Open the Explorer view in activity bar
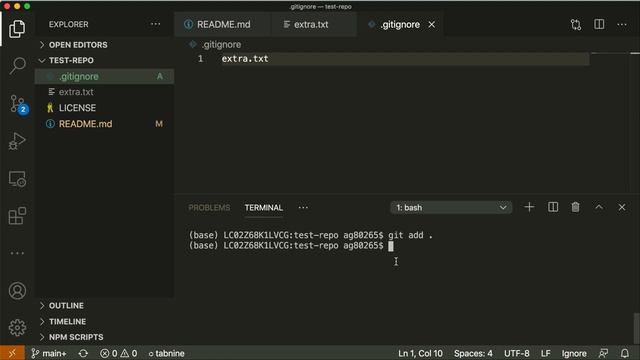Screen dimensions: 640x360 17,29
